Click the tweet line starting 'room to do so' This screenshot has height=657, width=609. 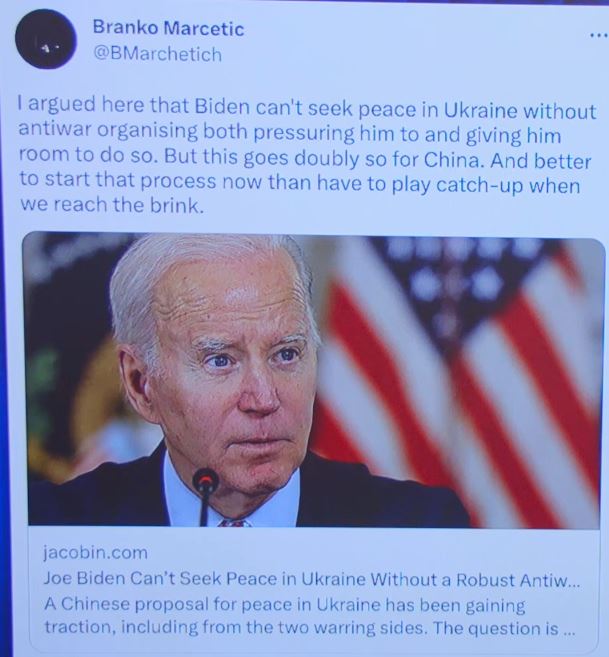pyautogui.click(x=305, y=158)
